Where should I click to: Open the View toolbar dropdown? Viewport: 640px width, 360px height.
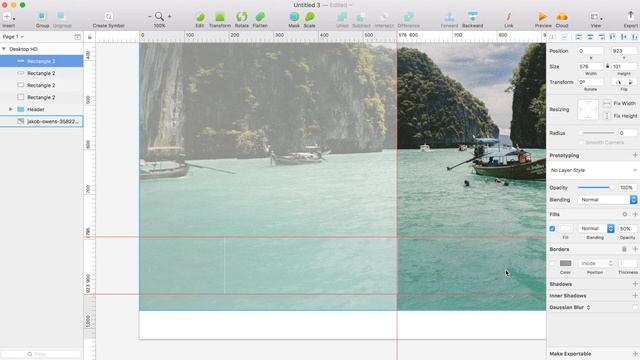coord(596,17)
